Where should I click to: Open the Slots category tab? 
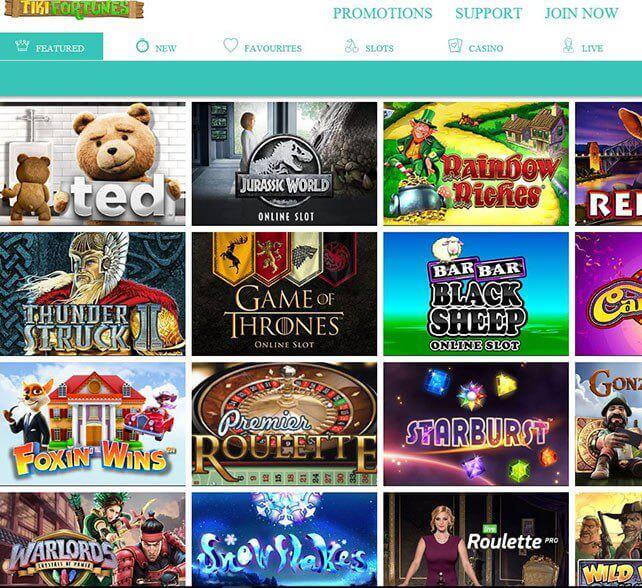pos(369,47)
